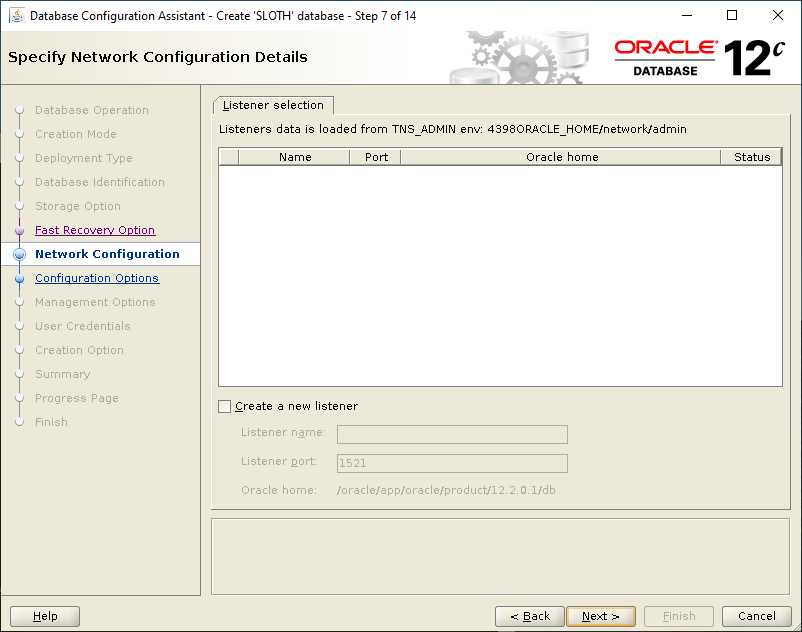
Task: Click the Next button
Action: coord(600,616)
